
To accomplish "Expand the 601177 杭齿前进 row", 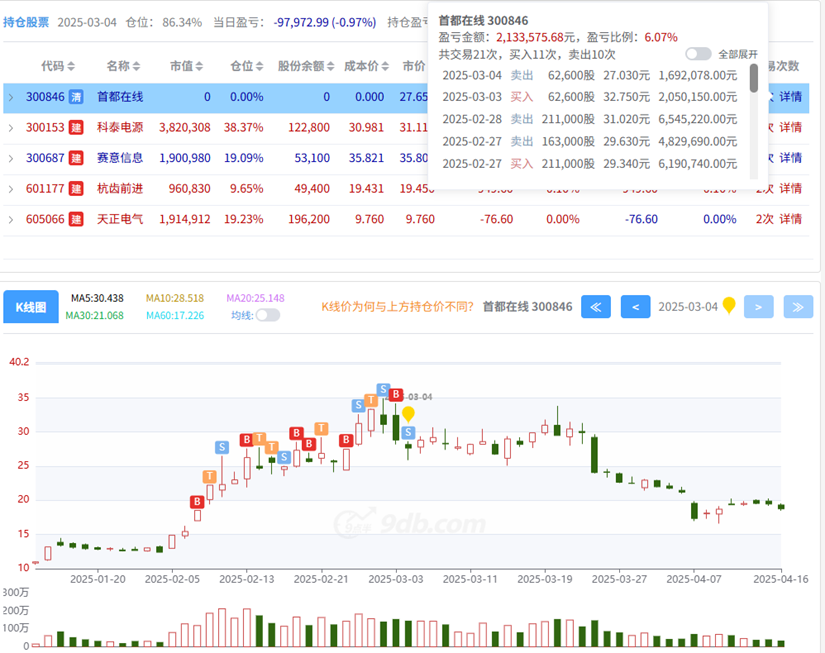I will pyautogui.click(x=11, y=189).
